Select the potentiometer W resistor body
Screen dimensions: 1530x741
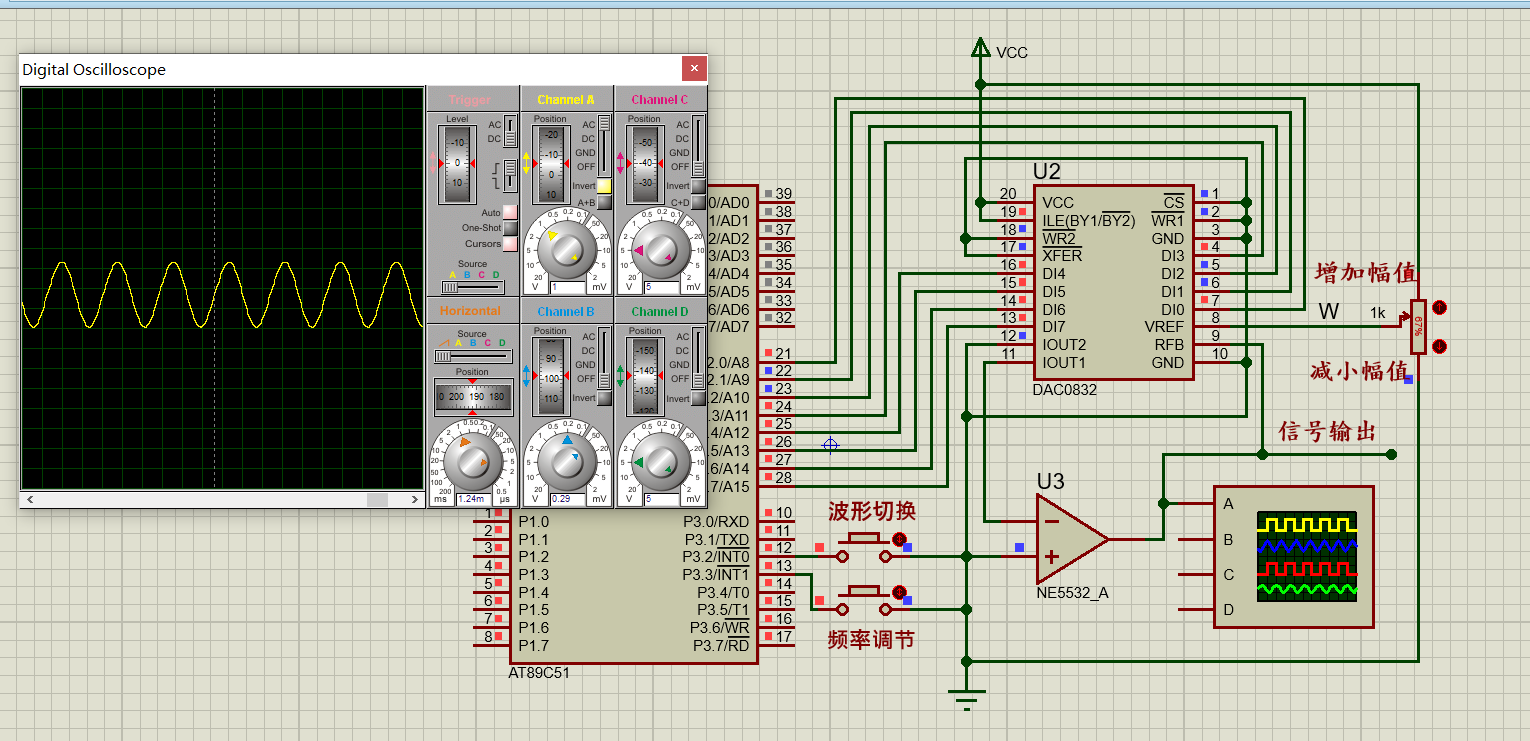1418,326
